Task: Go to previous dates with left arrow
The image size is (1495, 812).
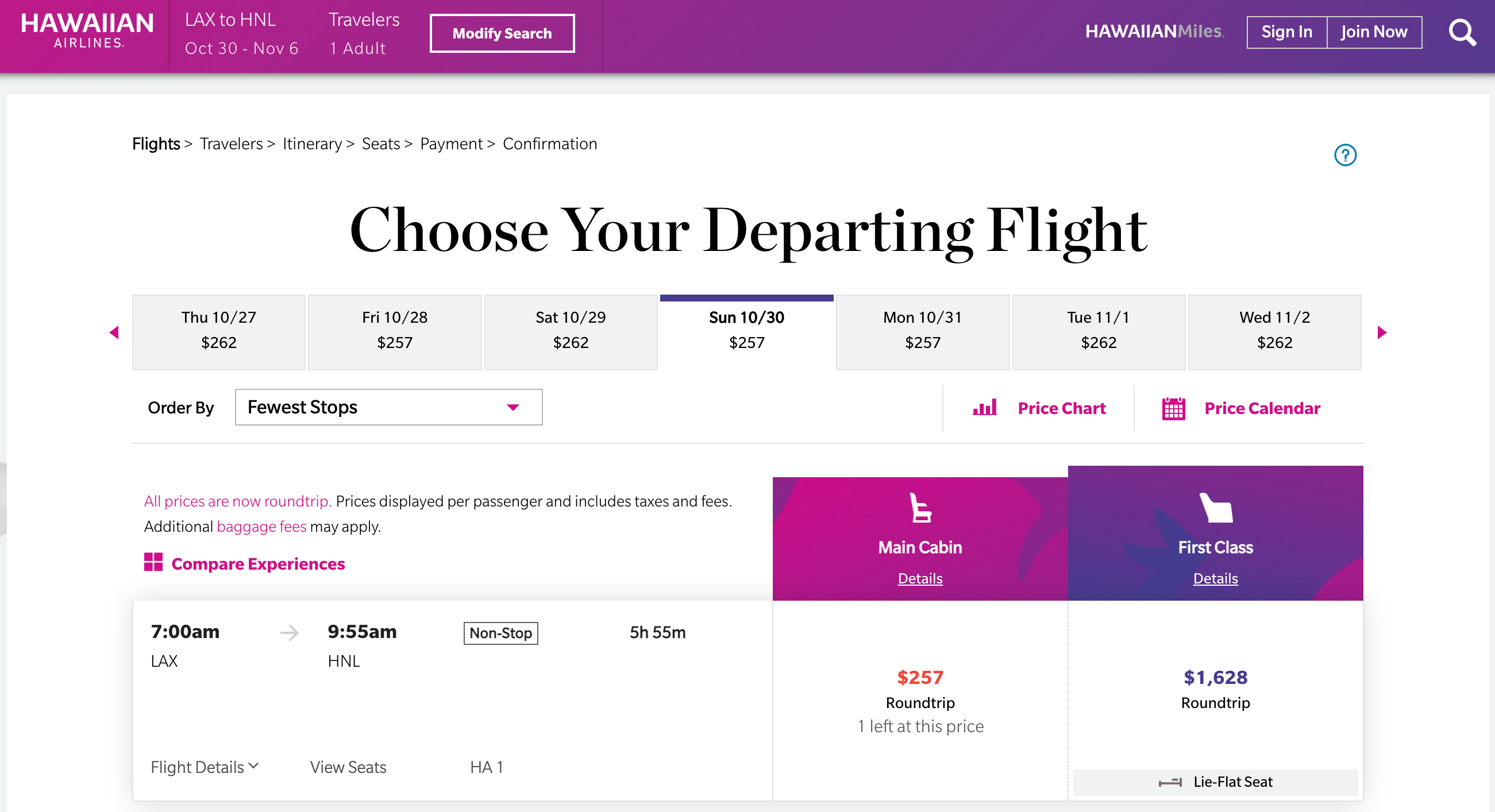Action: (x=114, y=332)
